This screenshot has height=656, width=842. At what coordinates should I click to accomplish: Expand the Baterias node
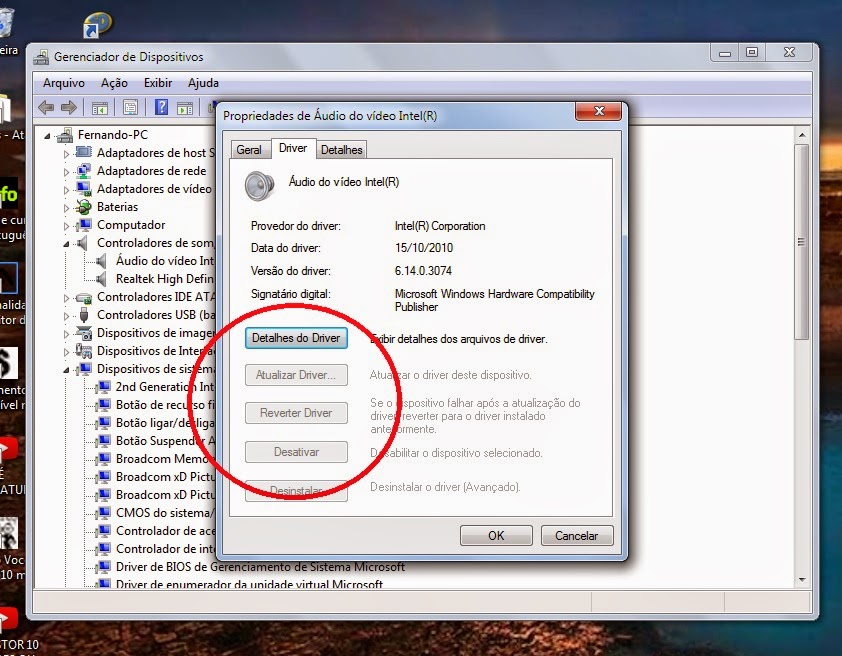pos(67,208)
